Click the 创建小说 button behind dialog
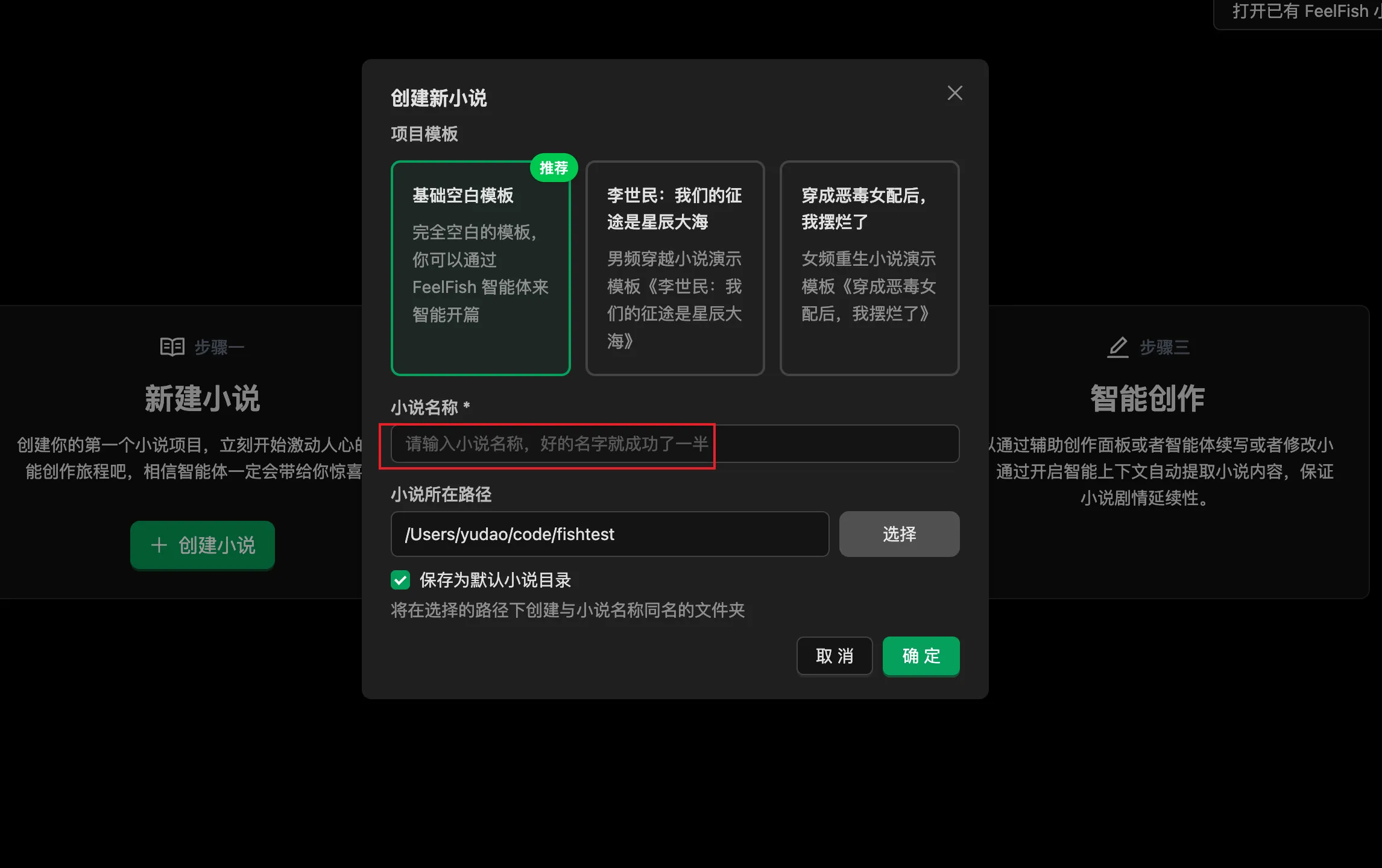The image size is (1382, 868). point(203,545)
